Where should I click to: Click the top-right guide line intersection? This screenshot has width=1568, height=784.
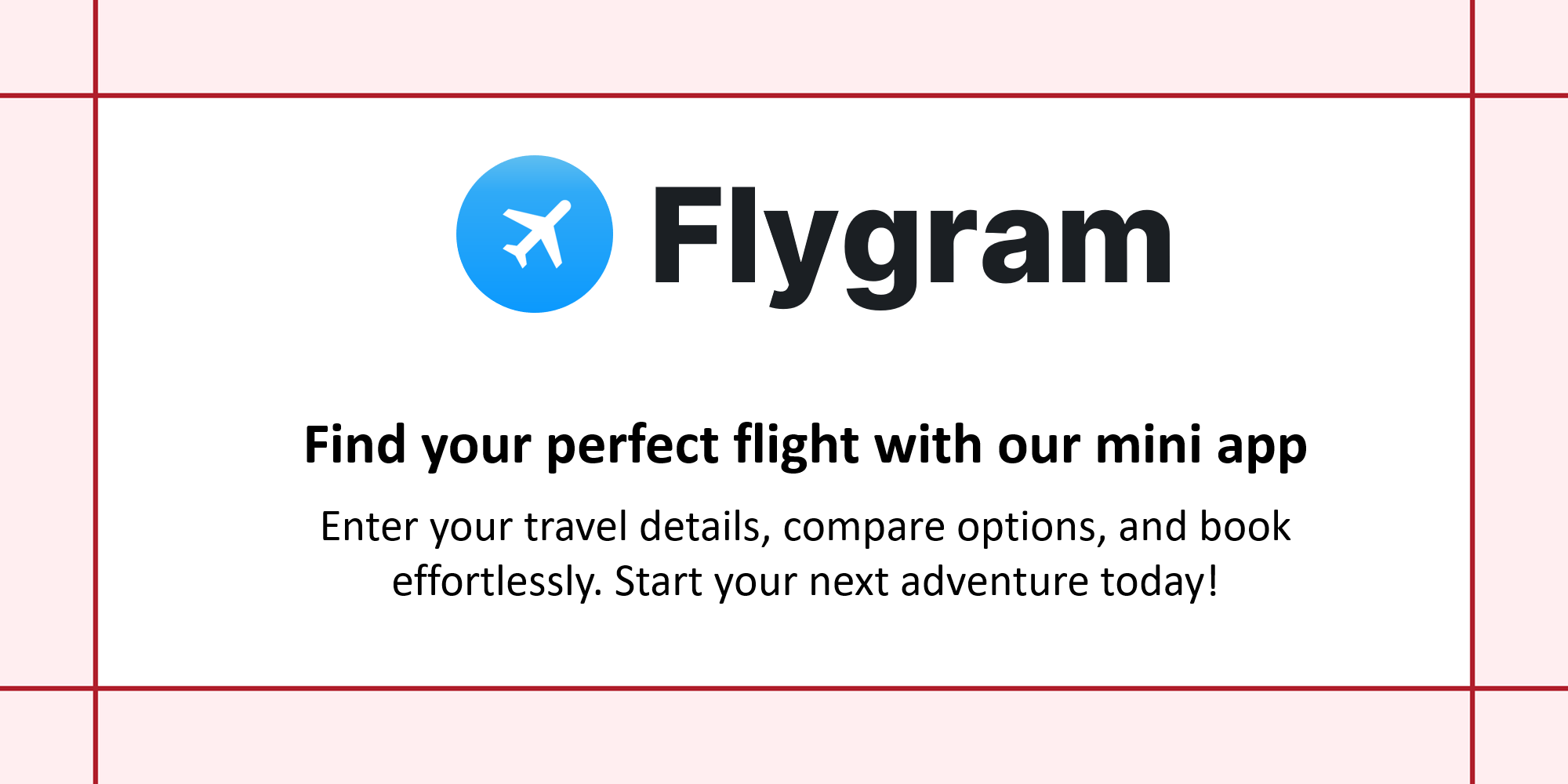(1472, 96)
